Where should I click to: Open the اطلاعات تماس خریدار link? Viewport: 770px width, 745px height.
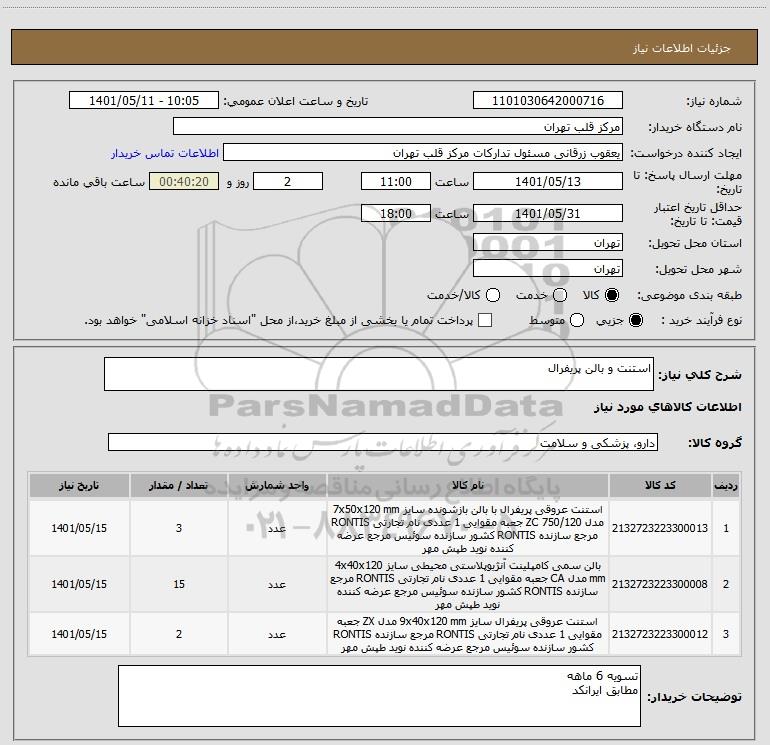165,153
